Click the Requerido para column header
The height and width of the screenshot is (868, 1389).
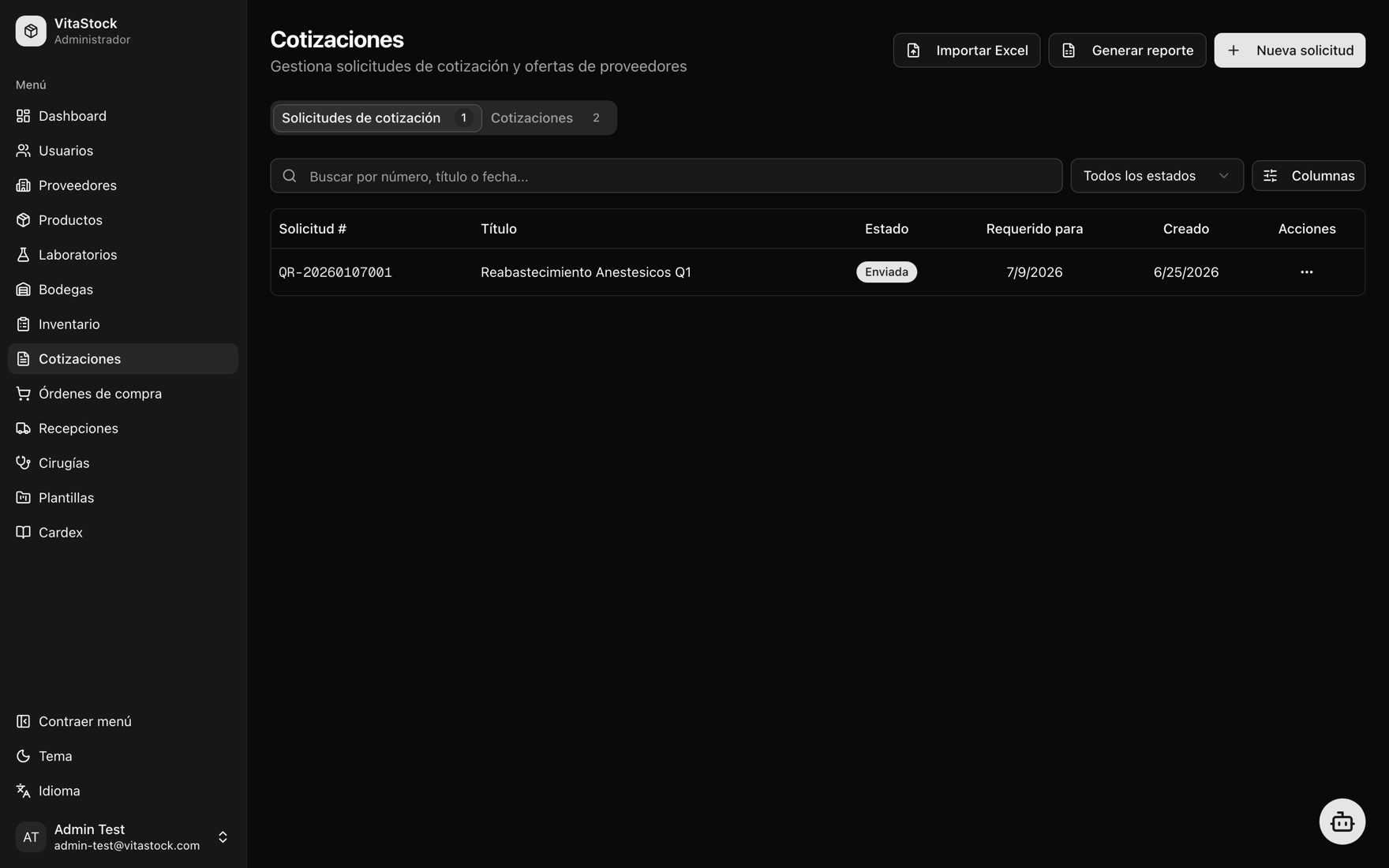point(1034,229)
